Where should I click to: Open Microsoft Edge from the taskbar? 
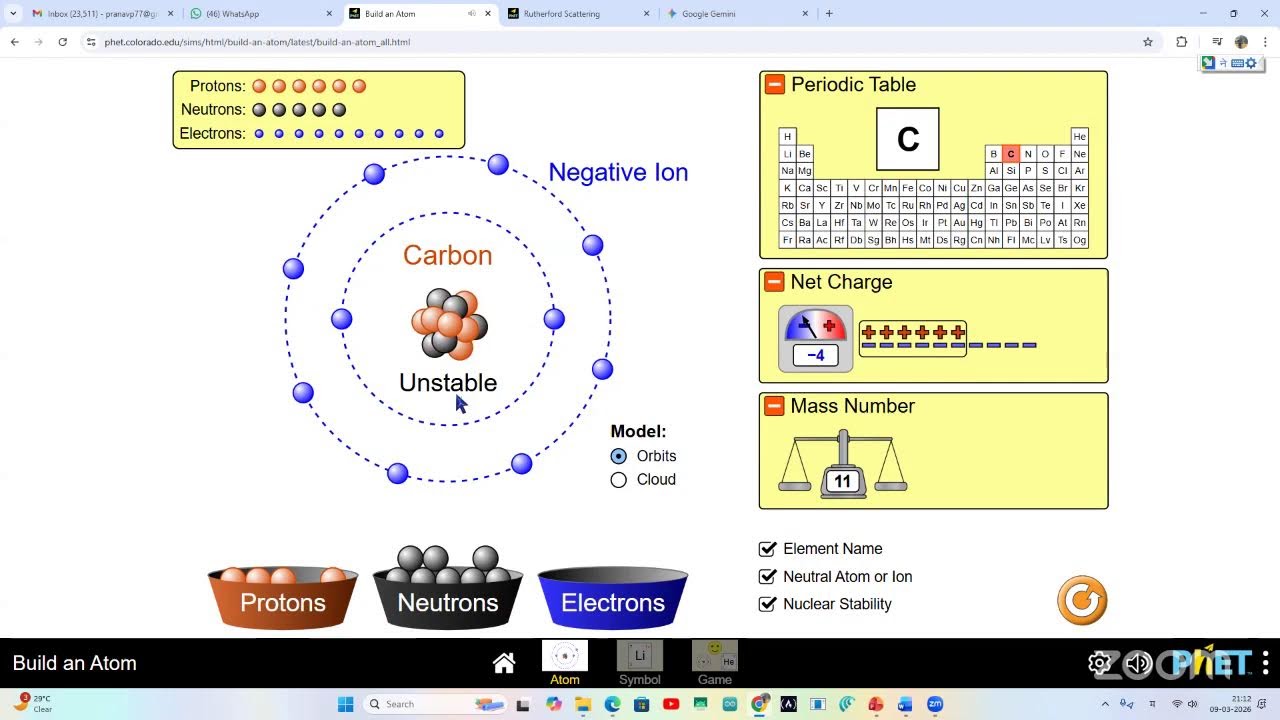(x=612, y=704)
